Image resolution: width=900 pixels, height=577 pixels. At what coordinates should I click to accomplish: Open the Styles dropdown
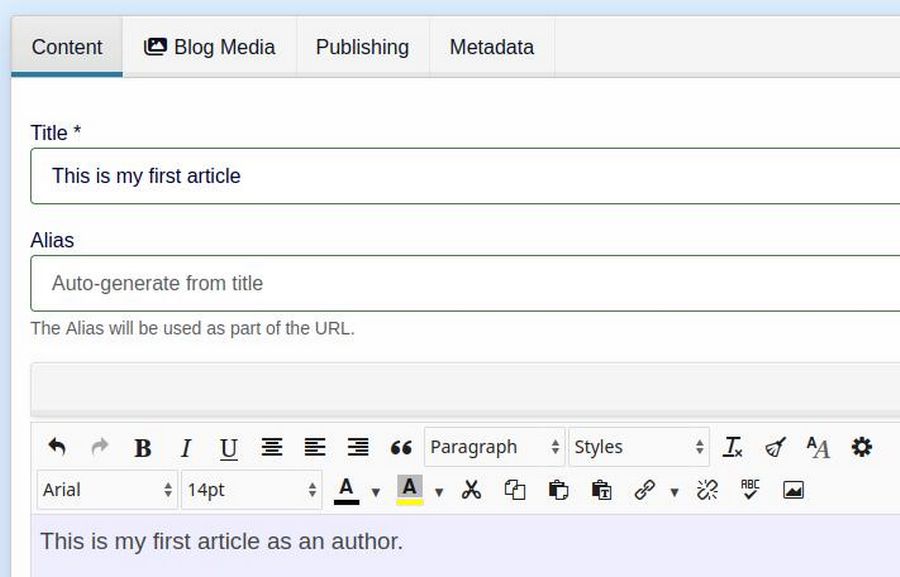tap(639, 447)
